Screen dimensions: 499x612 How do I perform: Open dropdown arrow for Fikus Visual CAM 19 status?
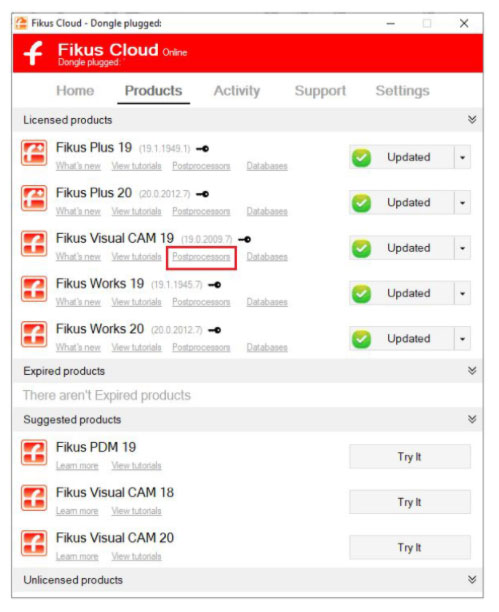463,248
